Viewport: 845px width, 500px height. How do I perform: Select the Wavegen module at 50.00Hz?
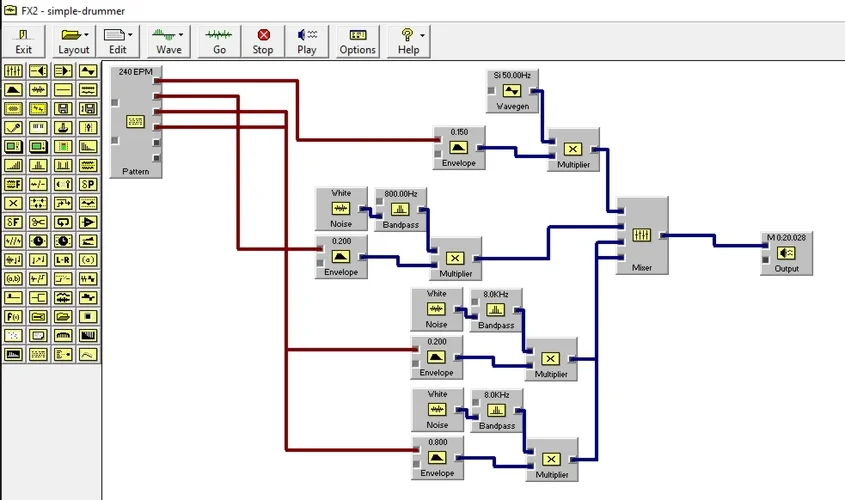512,91
